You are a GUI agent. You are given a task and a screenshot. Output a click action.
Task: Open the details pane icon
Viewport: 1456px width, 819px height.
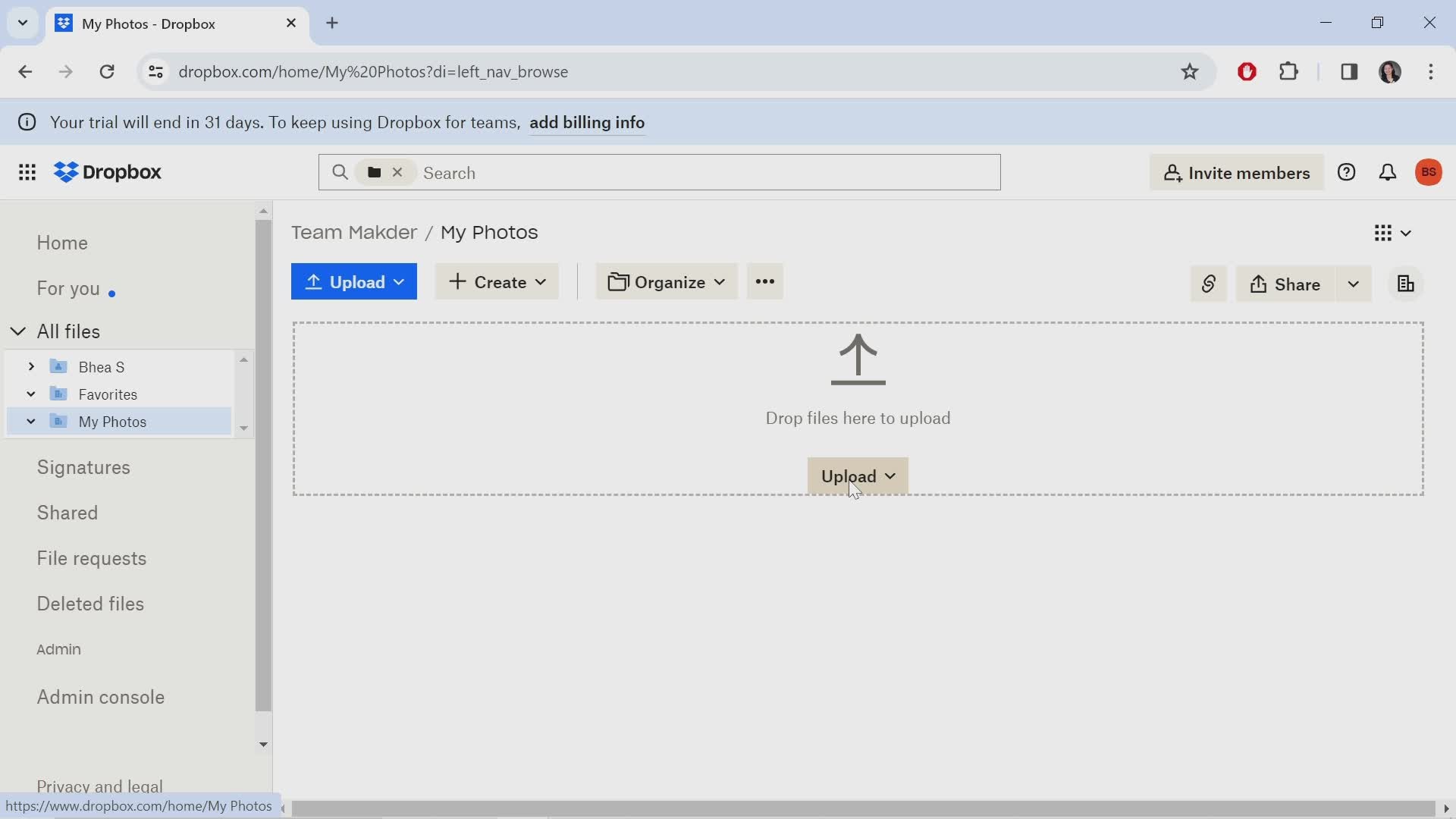click(1406, 284)
